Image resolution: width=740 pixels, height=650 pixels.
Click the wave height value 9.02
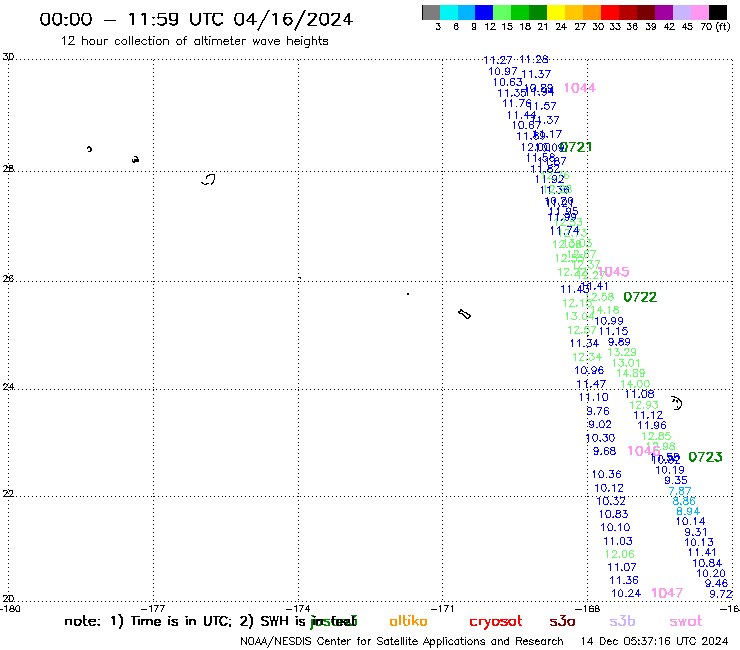pos(600,424)
